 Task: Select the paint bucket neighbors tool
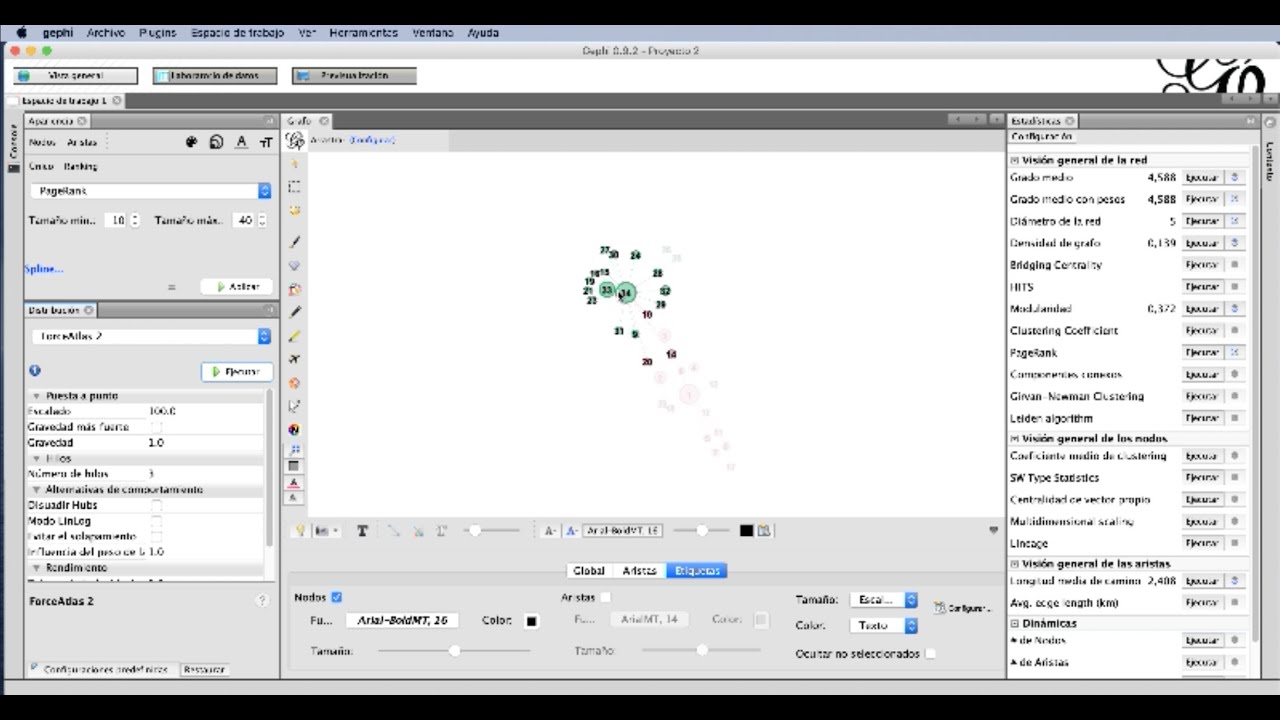[294, 289]
